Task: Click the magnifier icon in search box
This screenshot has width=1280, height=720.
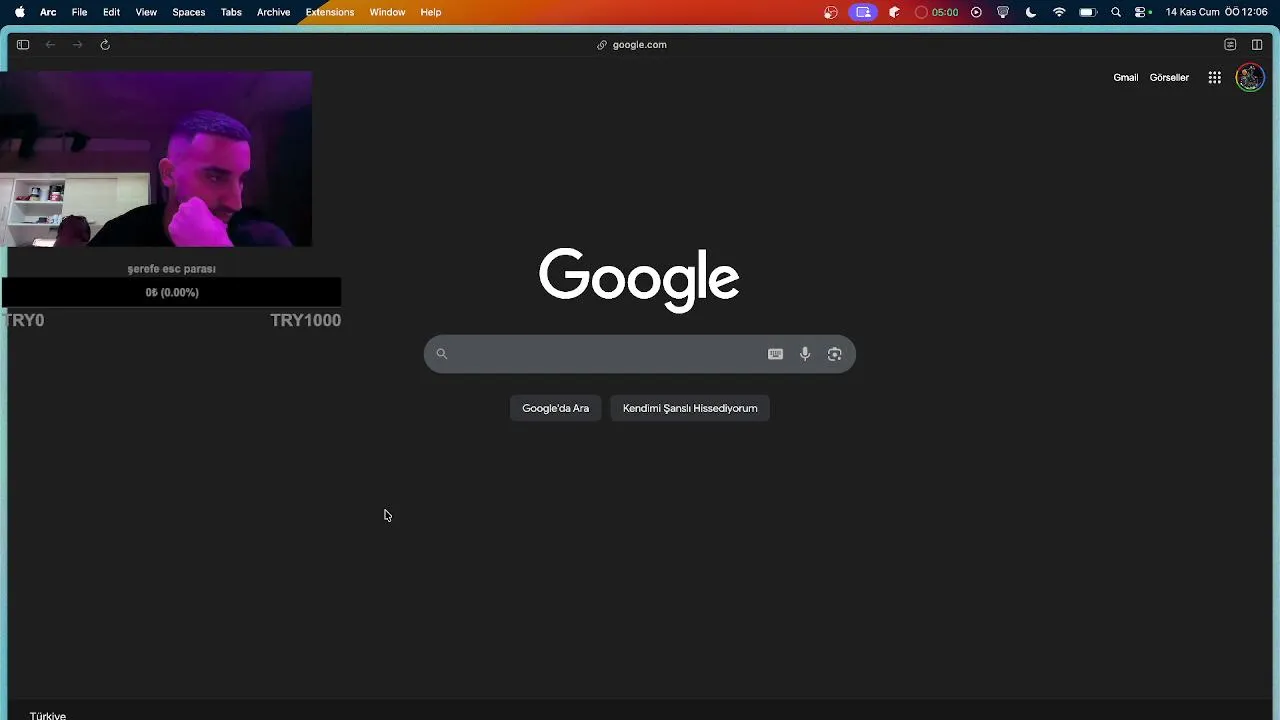Action: (x=441, y=354)
